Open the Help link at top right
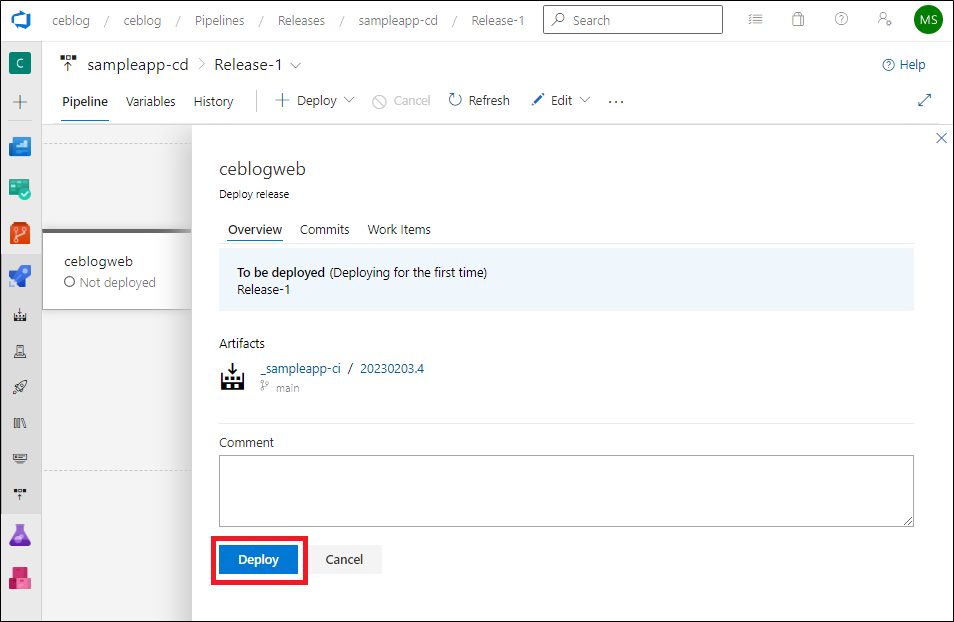954x622 pixels. tap(904, 65)
